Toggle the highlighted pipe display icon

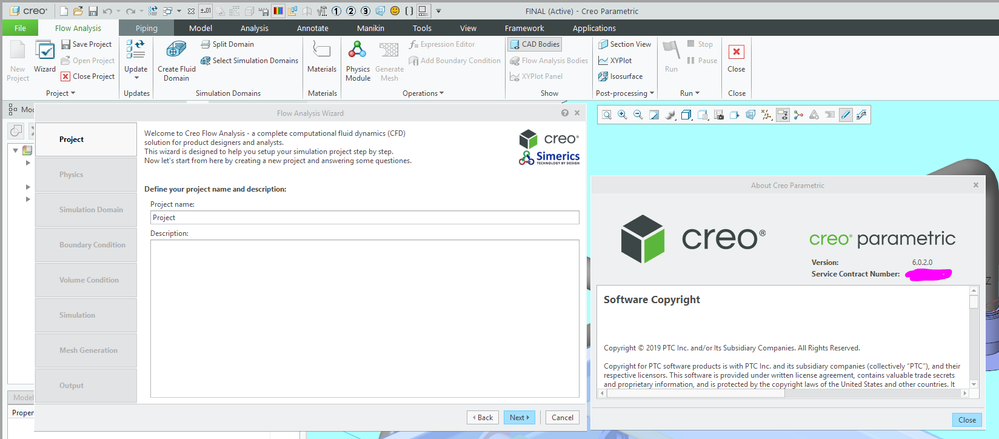tap(845, 115)
